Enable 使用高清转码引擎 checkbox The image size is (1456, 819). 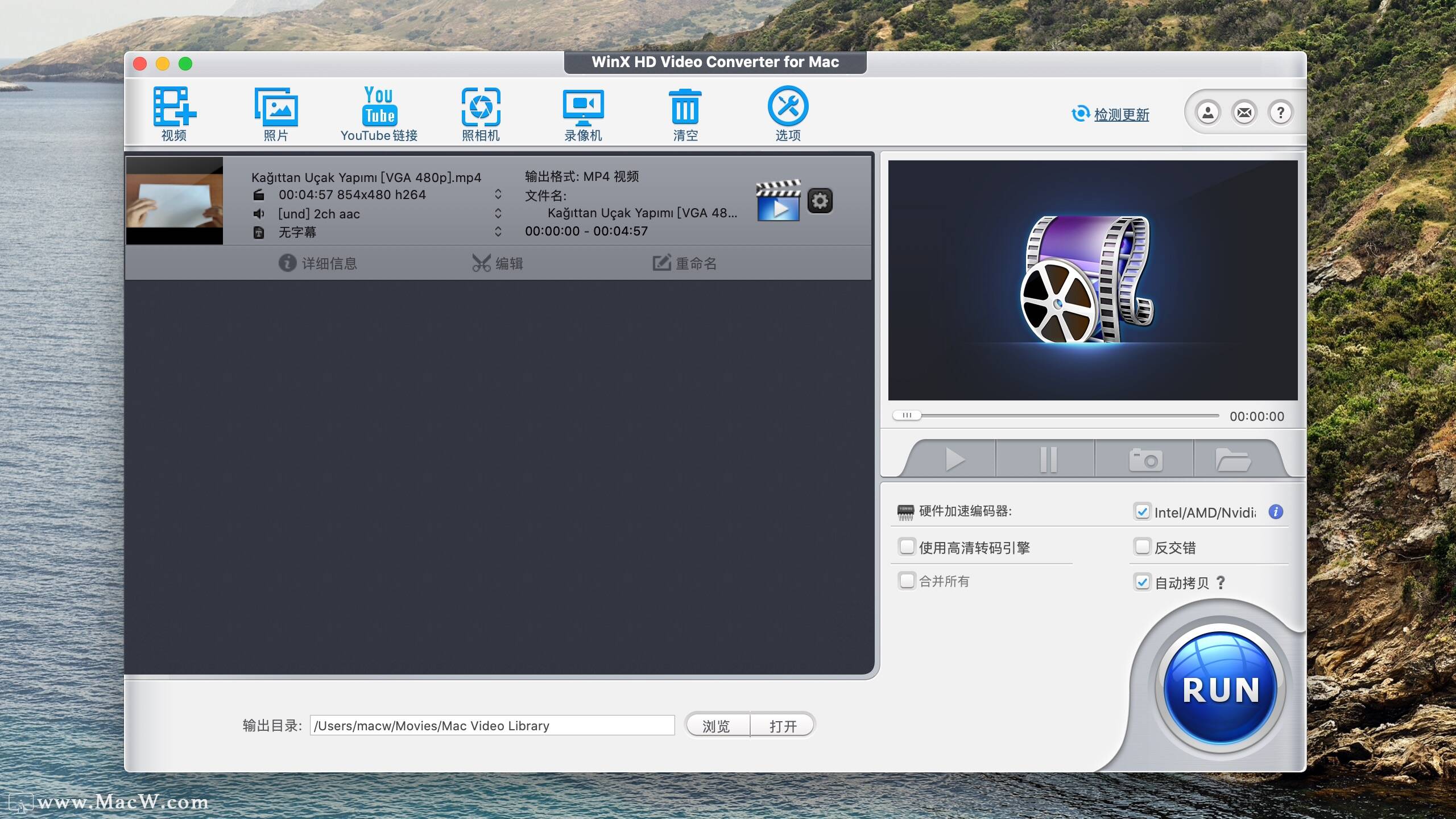[x=907, y=547]
